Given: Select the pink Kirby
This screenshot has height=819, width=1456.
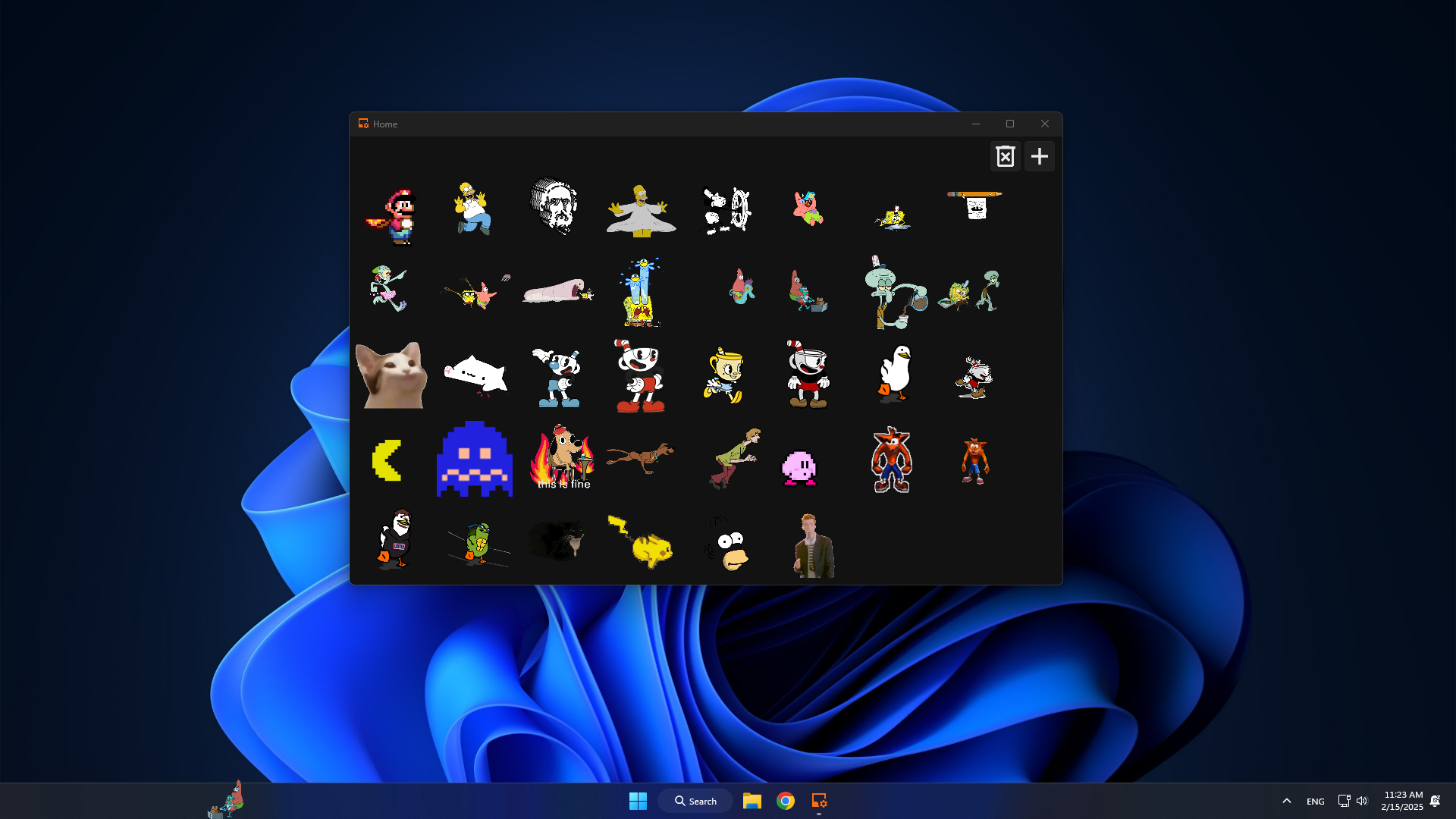Looking at the screenshot, I should click(x=799, y=468).
